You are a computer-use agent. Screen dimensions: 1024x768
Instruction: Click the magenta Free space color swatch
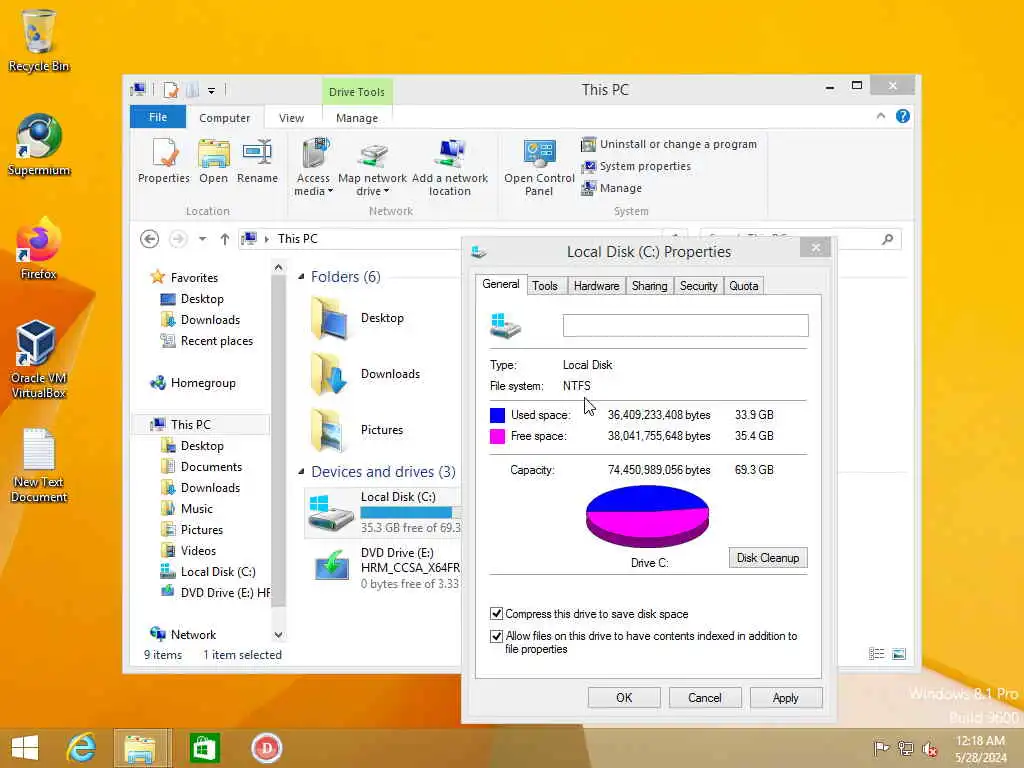pyautogui.click(x=497, y=436)
